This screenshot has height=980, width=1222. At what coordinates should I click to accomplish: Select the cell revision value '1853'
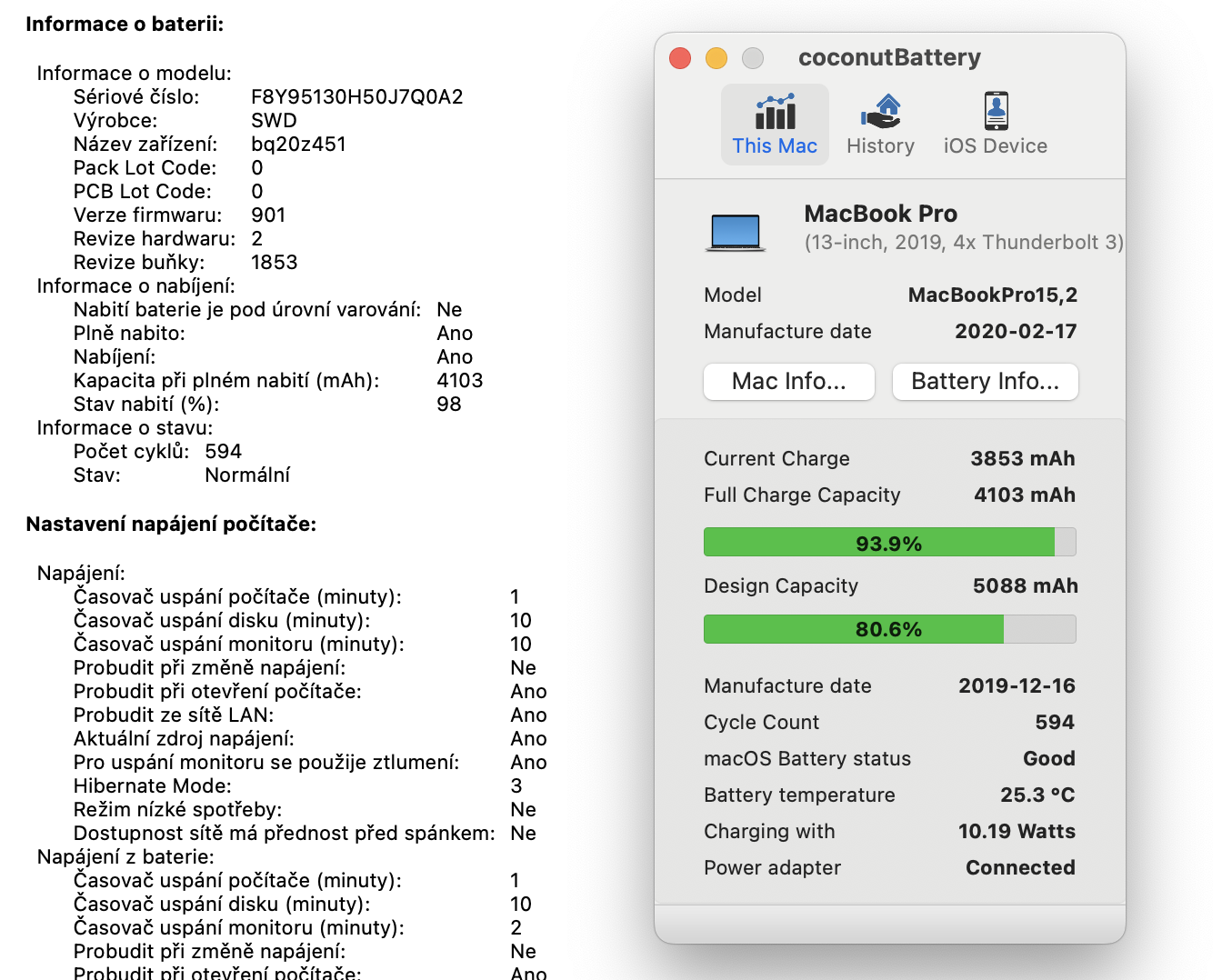pos(275,263)
